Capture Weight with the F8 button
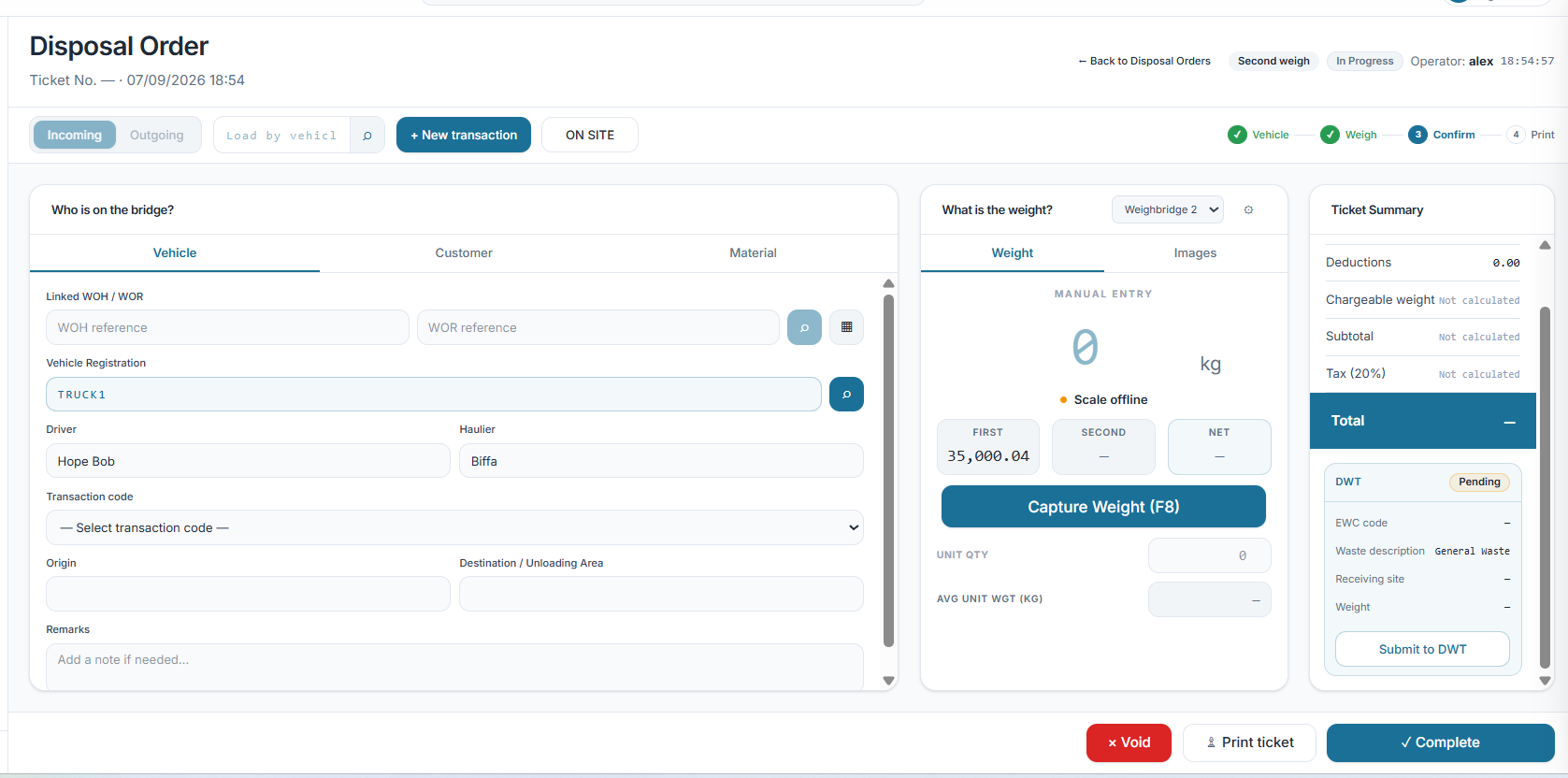 pos(1103,507)
